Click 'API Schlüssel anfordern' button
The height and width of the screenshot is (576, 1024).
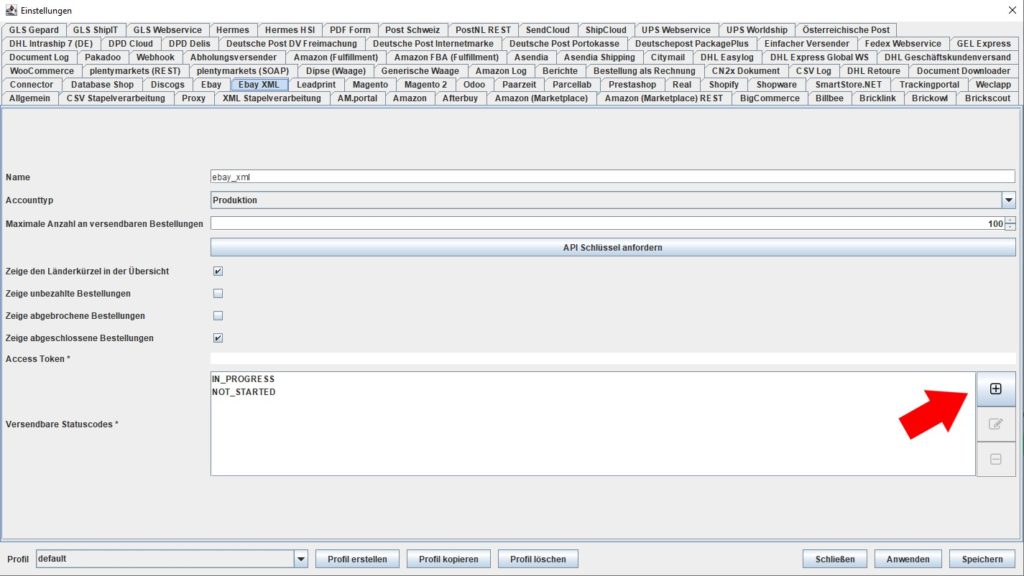click(x=613, y=248)
